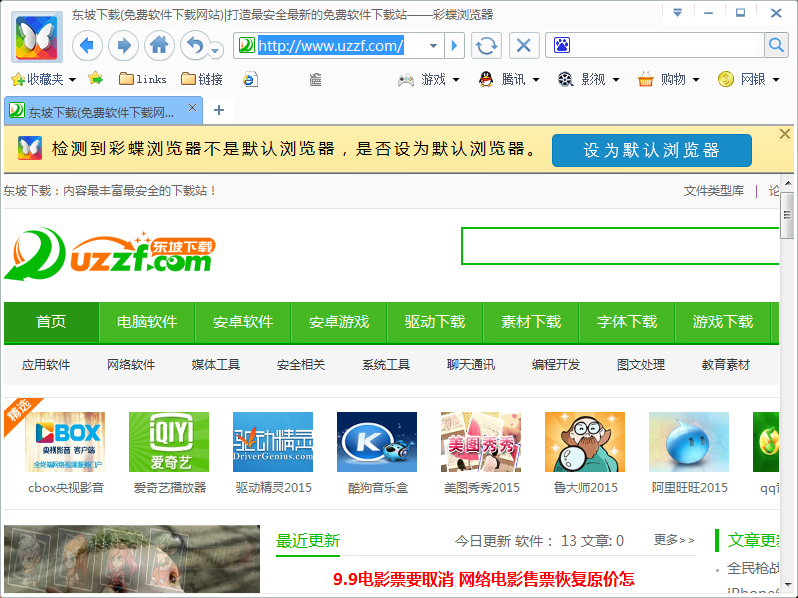Click the browser forward arrow button
Image resolution: width=798 pixels, height=598 pixels.
click(x=123, y=46)
